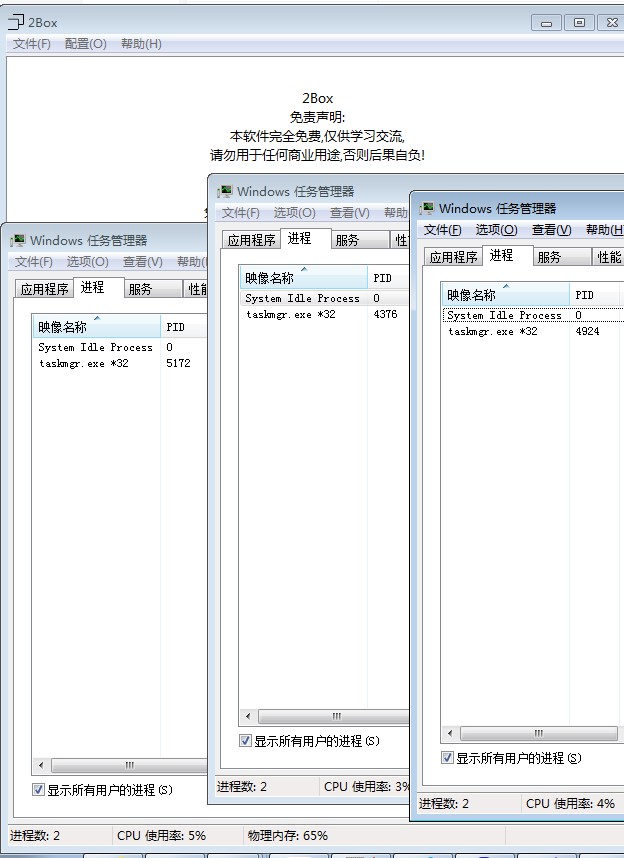Open 帮助(H) in Task Manager with PID 4924
The image size is (624, 858).
(604, 230)
